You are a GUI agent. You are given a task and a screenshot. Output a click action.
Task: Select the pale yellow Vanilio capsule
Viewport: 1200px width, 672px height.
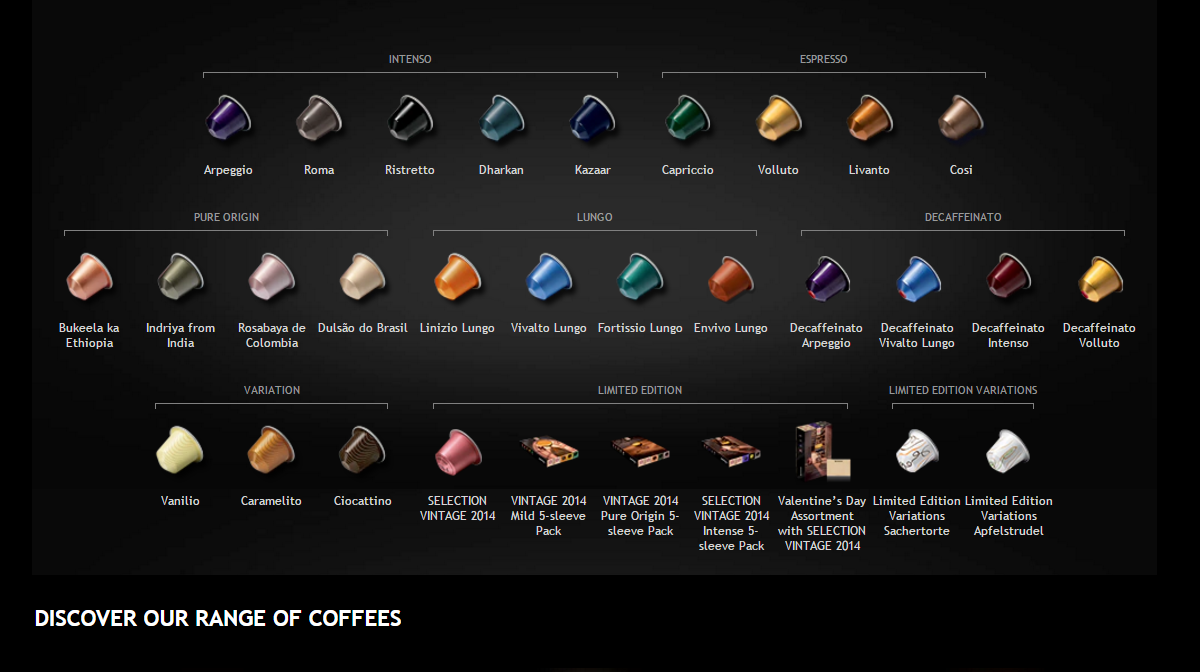[x=180, y=449]
